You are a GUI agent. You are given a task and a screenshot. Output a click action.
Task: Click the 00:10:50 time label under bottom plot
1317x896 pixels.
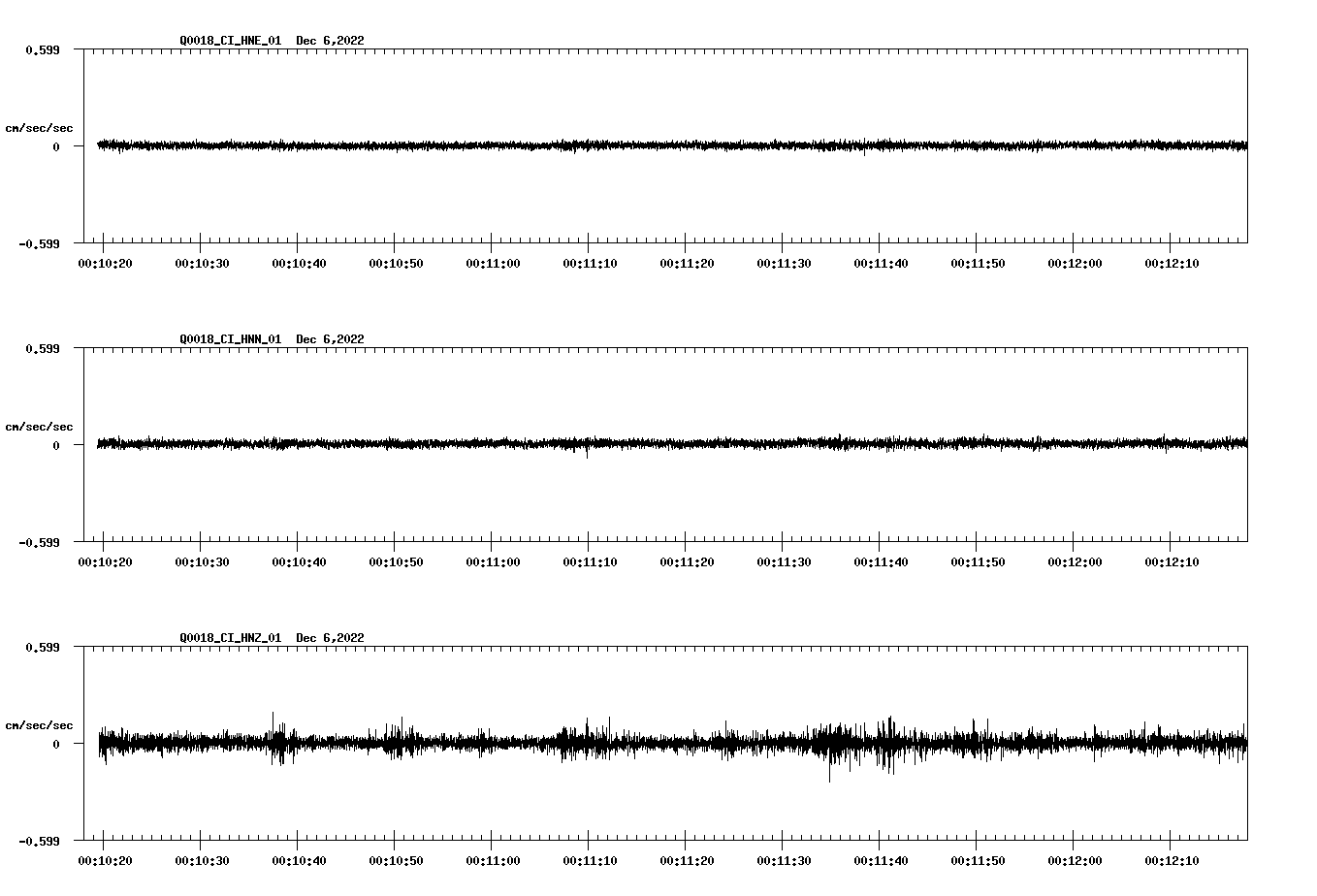click(x=397, y=859)
